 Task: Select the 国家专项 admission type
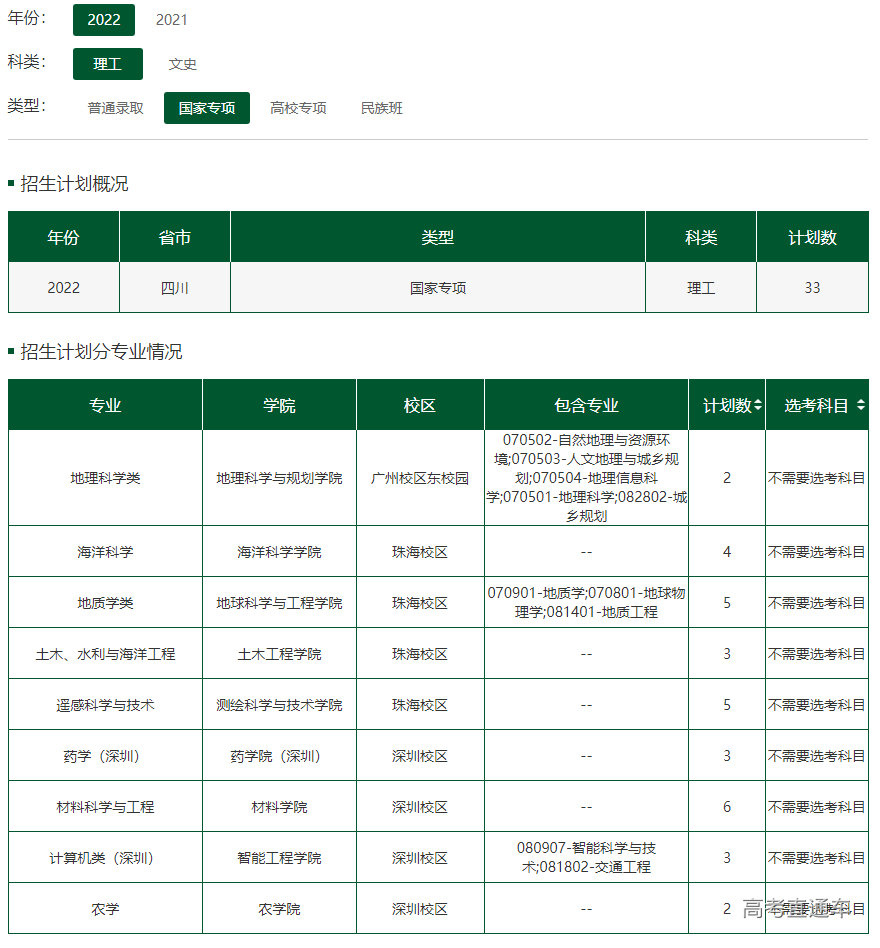206,107
